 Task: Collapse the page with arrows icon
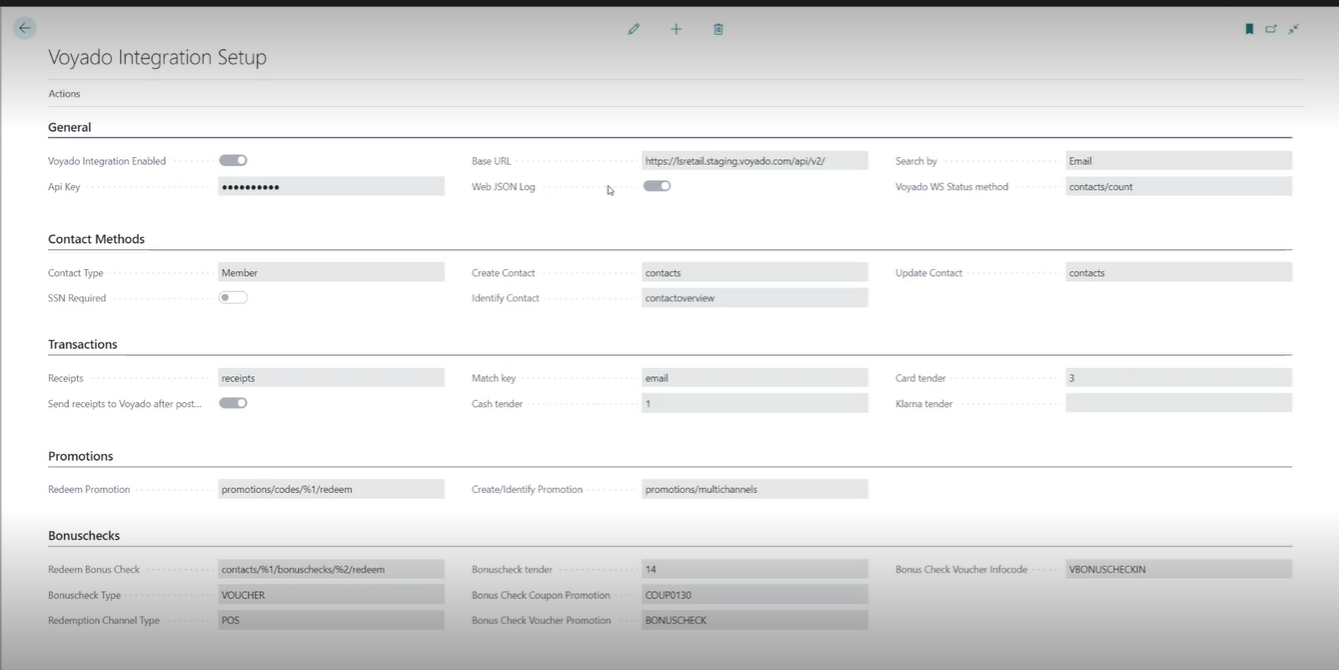(1293, 29)
